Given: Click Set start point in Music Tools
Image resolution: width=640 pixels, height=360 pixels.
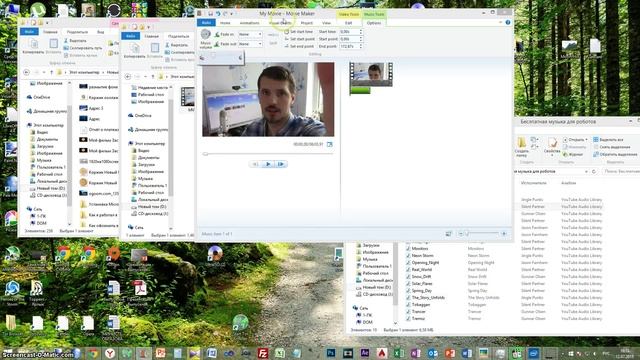Looking at the screenshot, I should (300, 39).
